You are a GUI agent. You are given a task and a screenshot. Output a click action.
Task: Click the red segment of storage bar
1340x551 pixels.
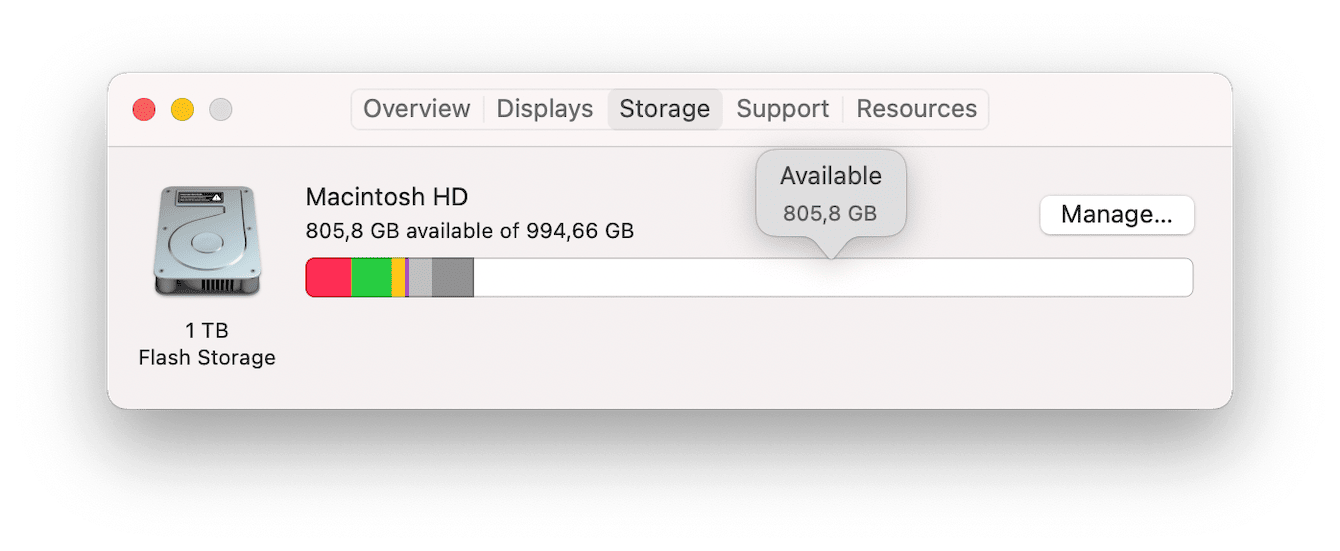(328, 278)
